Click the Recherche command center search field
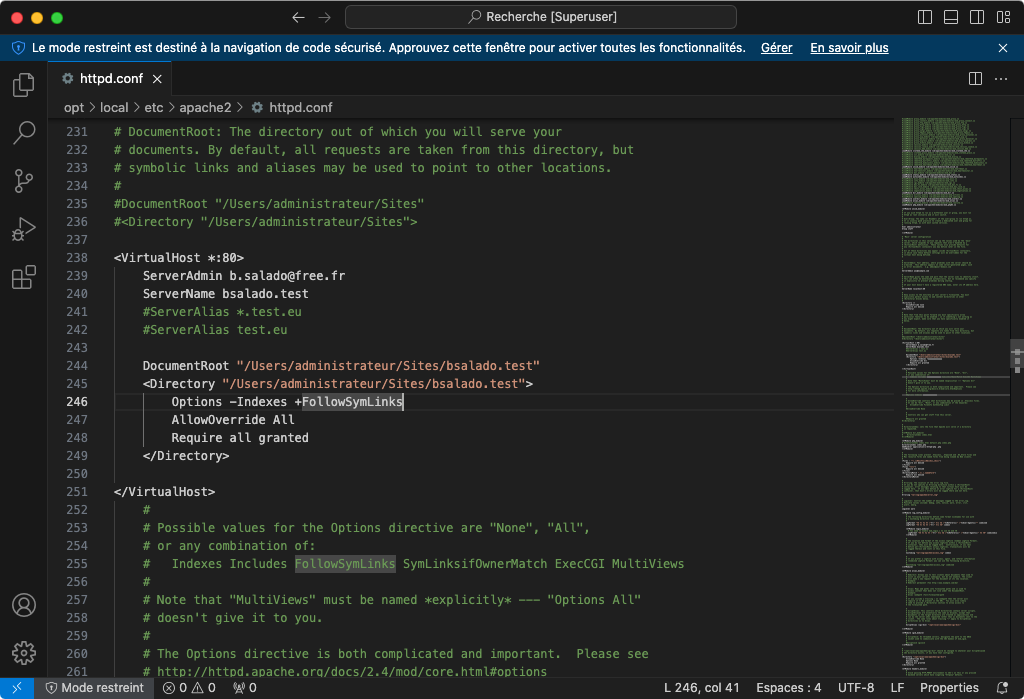The image size is (1024, 699). coord(541,17)
